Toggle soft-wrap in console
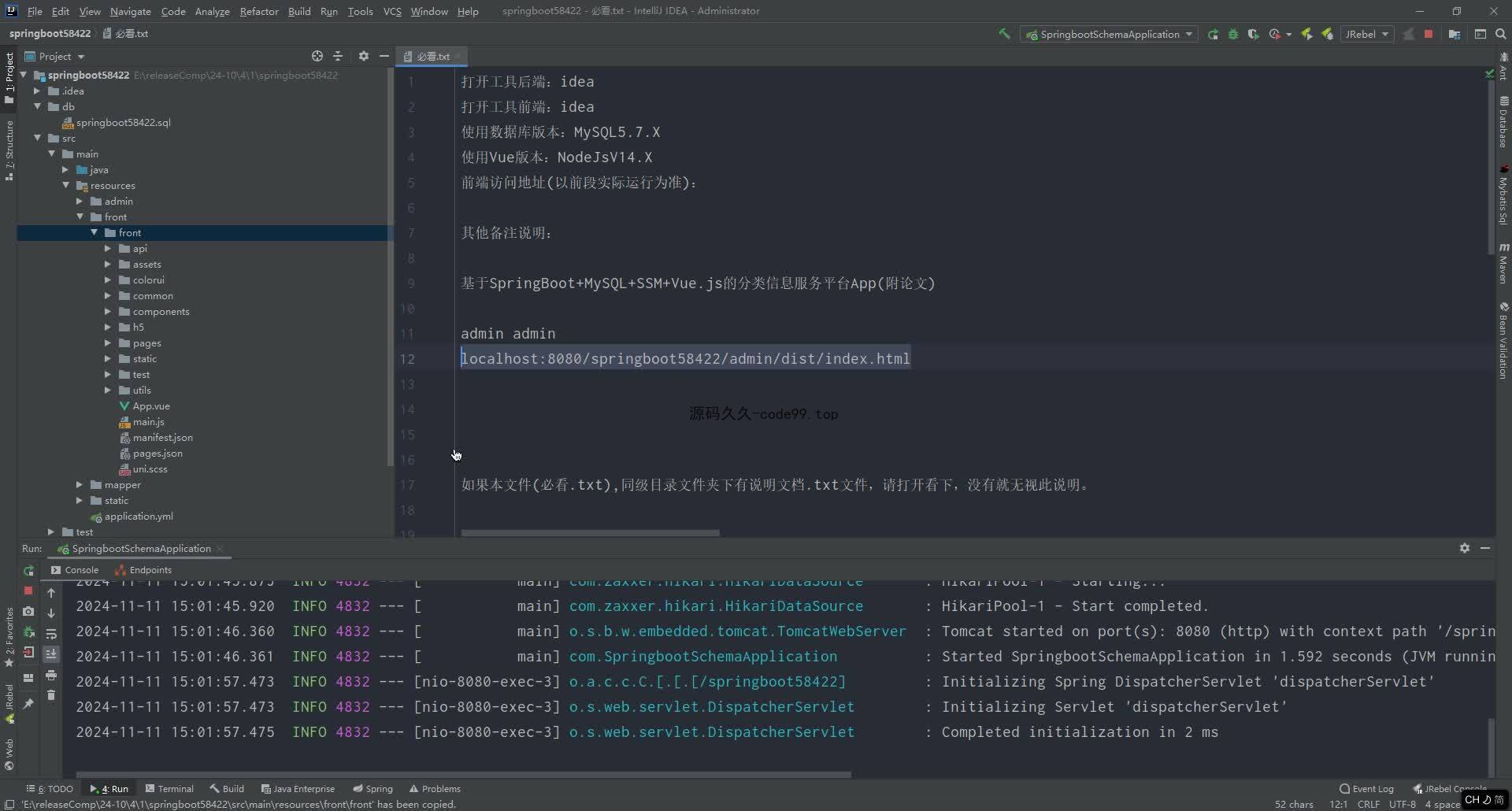Image resolution: width=1512 pixels, height=811 pixels. 51,634
